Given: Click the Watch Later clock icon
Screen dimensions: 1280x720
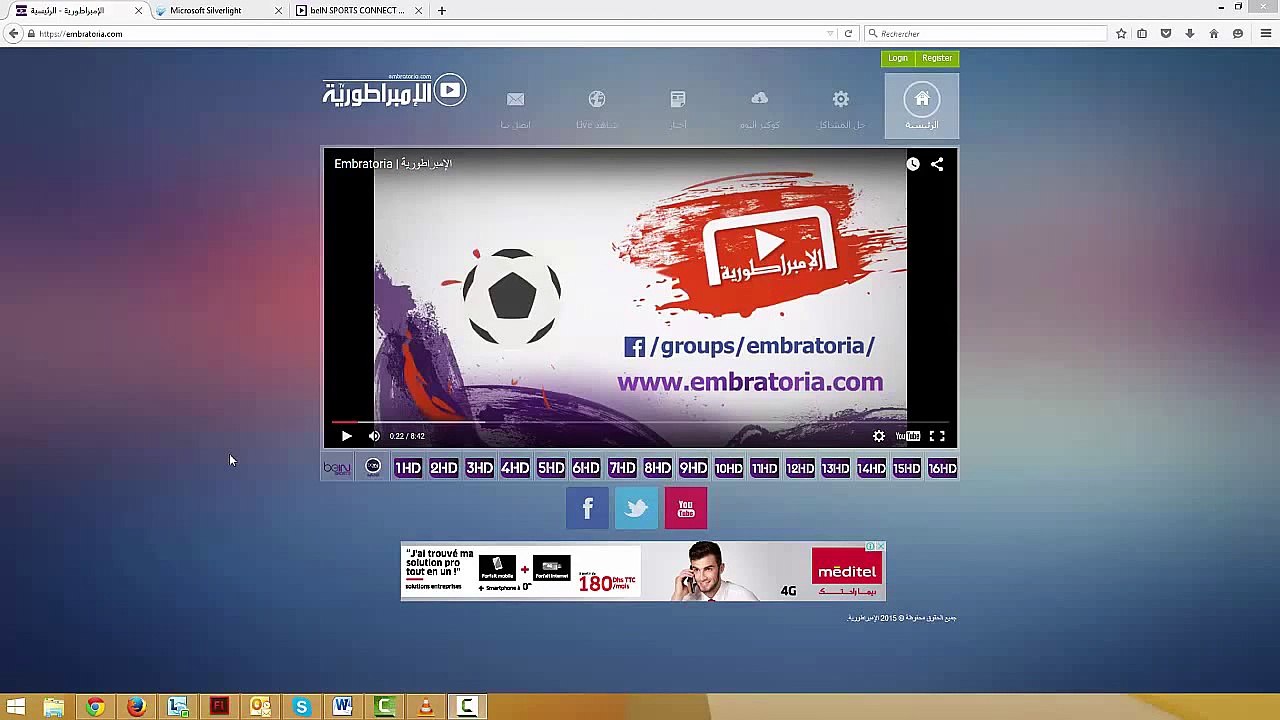Looking at the screenshot, I should pyautogui.click(x=913, y=164).
